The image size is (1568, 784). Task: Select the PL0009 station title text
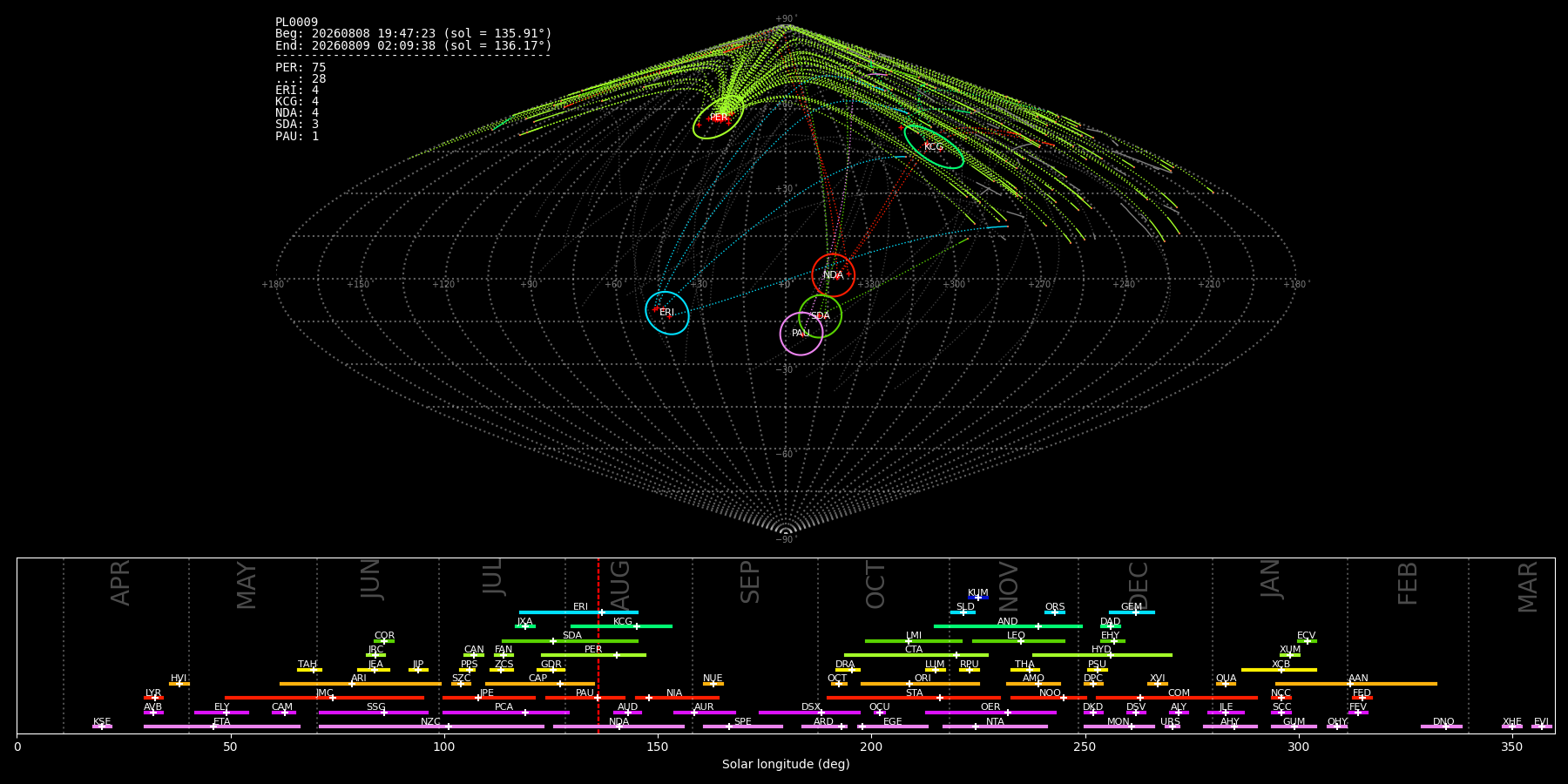(297, 23)
